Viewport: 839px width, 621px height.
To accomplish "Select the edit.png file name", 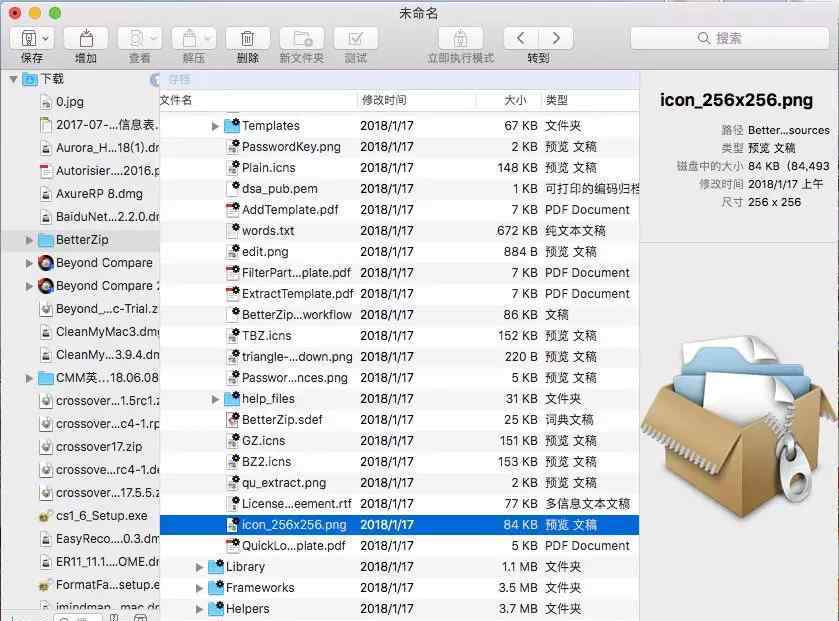I will coord(265,251).
